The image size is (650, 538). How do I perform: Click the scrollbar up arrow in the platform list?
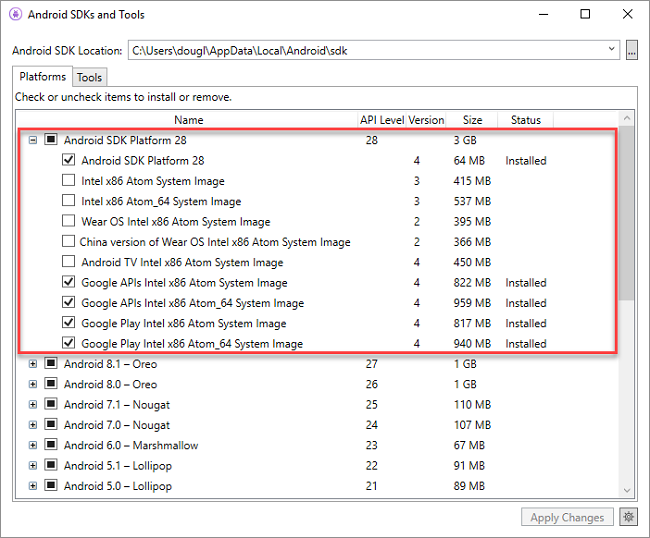click(627, 119)
